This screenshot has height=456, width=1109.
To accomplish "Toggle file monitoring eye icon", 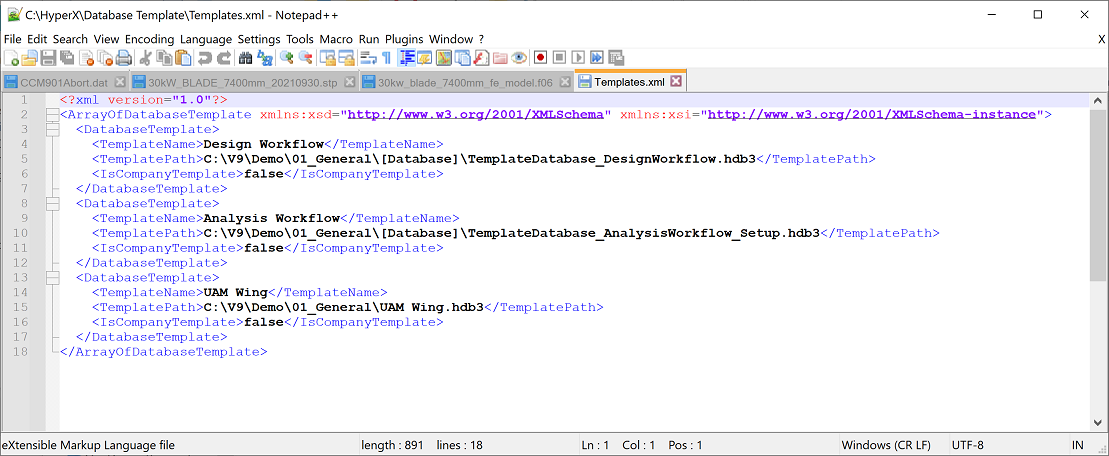I will point(519,57).
